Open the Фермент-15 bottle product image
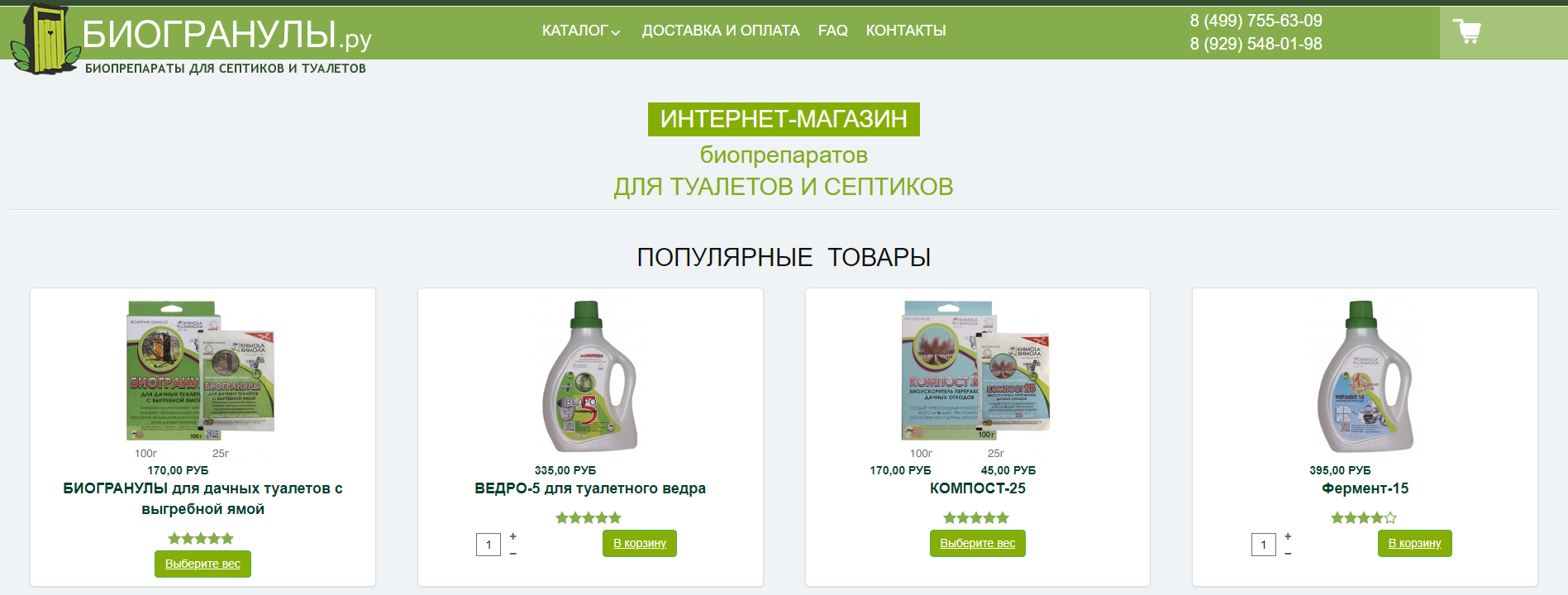Image resolution: width=1568 pixels, height=595 pixels. (x=1365, y=376)
